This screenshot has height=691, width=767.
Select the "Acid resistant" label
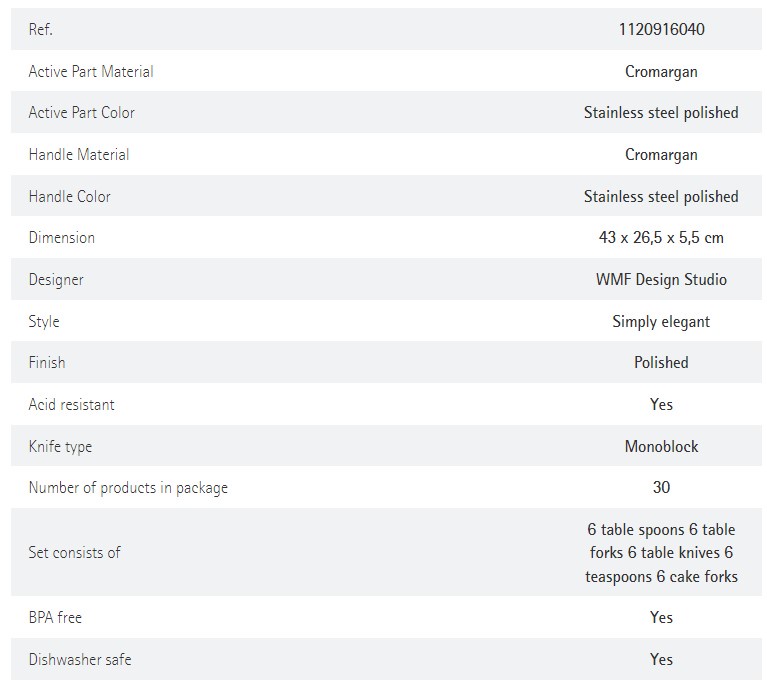[x=72, y=405]
